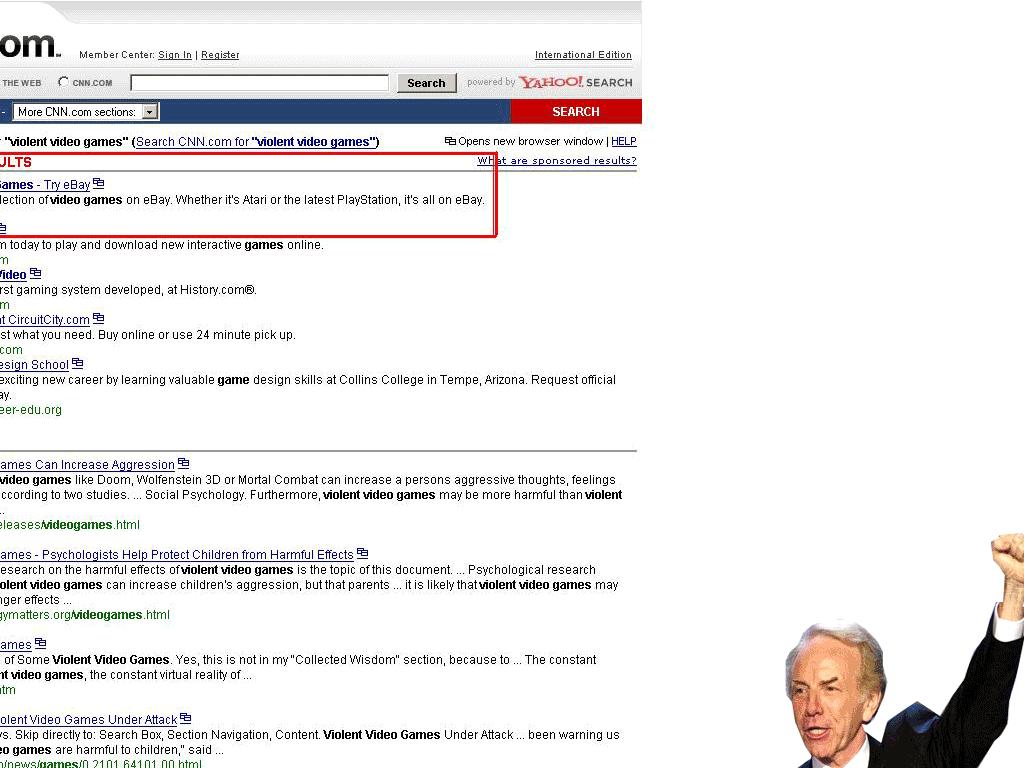Click new-window icon beside CircuitCity.com

99,318
